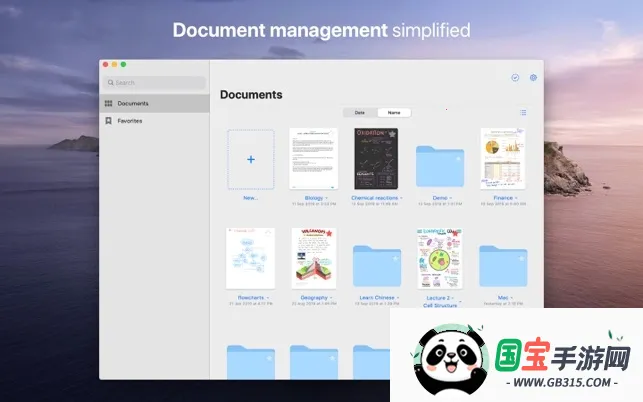
Task: Click the Learn Chinese folder name label
Action: [377, 297]
